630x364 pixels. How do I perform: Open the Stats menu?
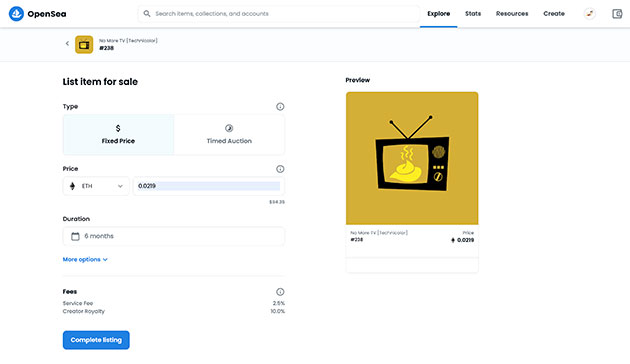tap(473, 14)
